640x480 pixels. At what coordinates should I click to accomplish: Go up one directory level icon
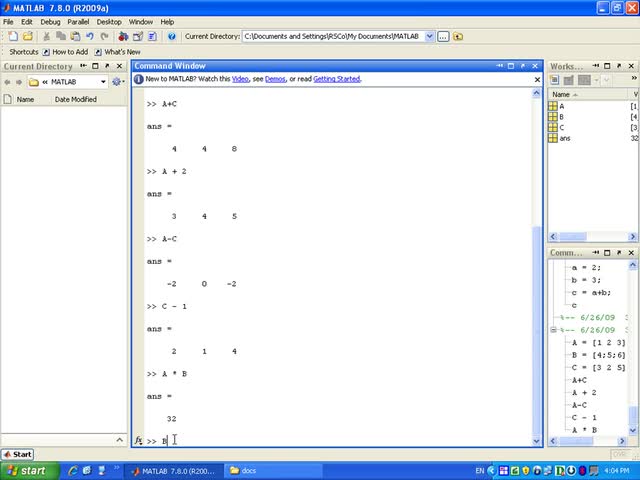click(458, 36)
